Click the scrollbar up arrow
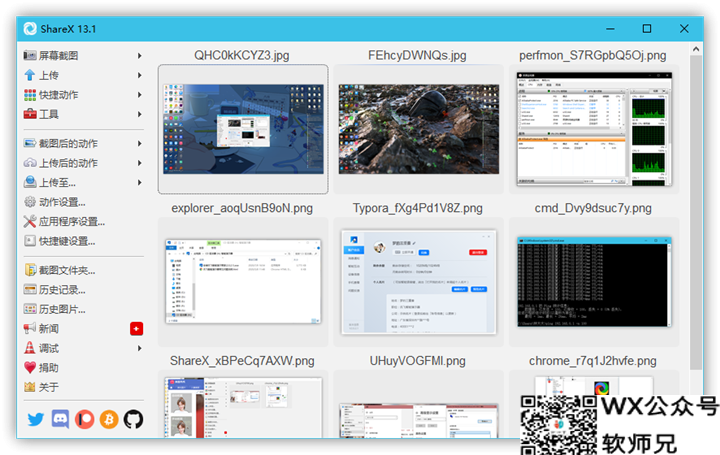 [696, 49]
